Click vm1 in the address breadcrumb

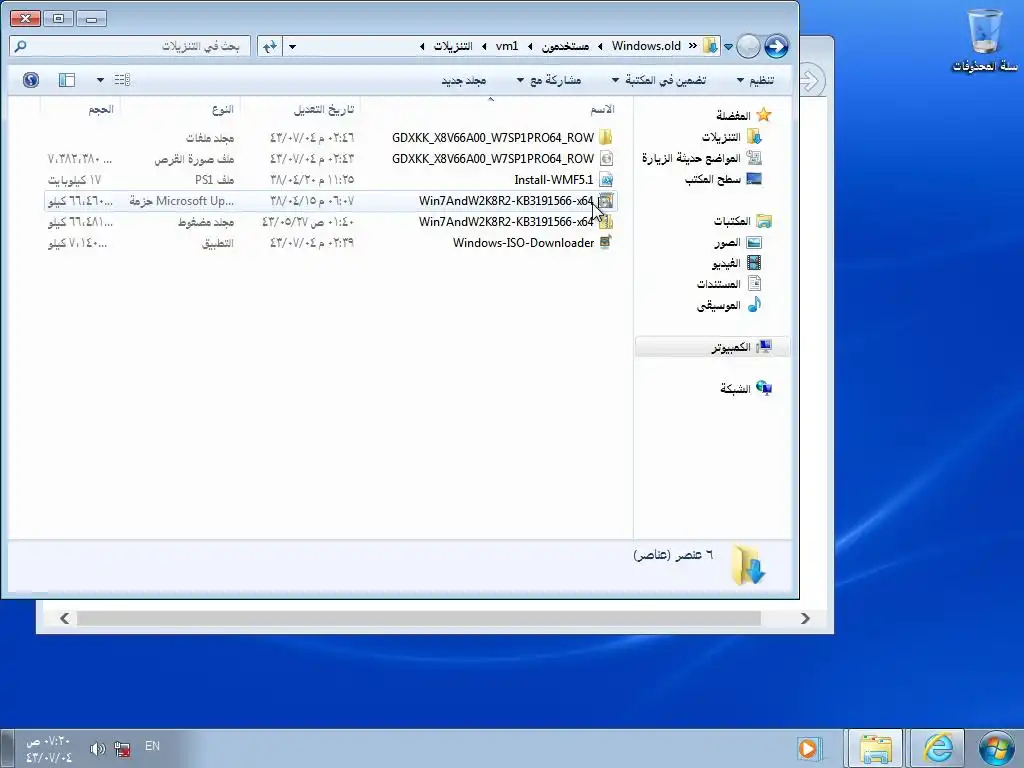[x=507, y=46]
